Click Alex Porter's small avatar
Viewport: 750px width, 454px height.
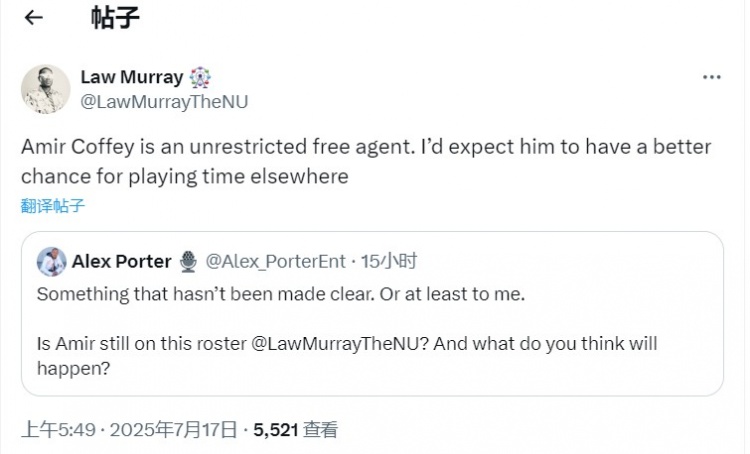51,262
